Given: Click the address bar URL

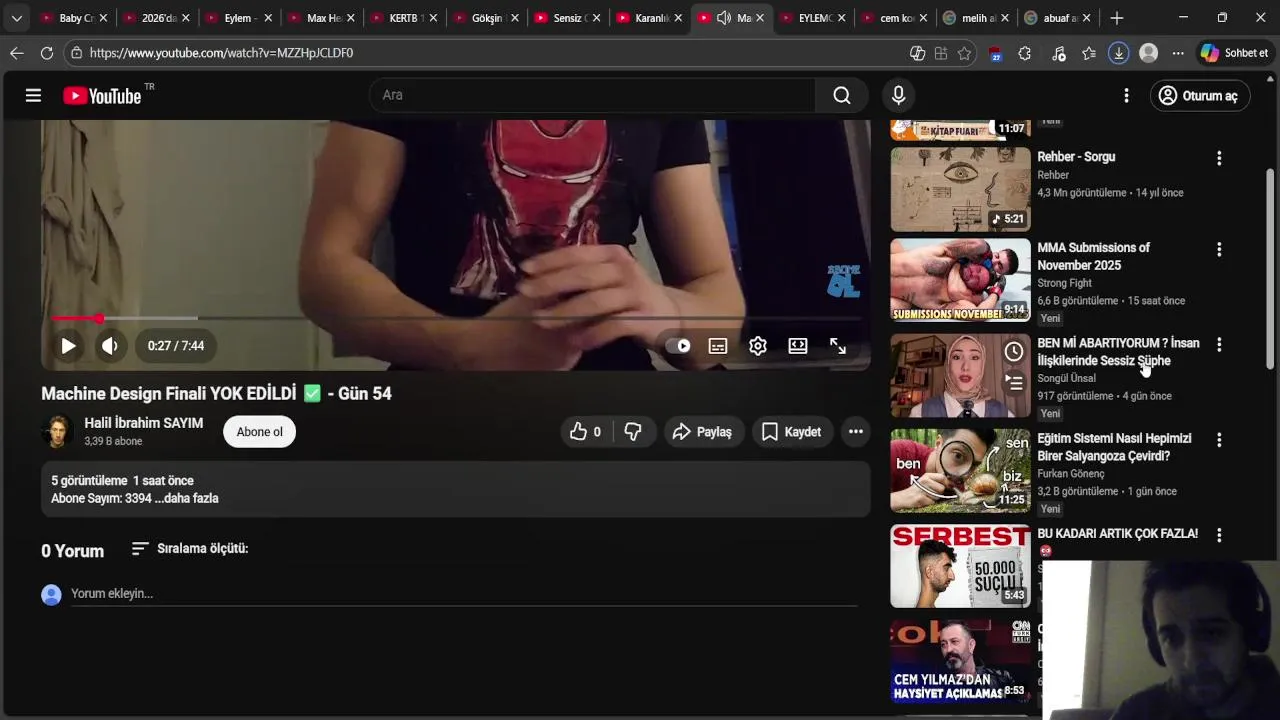Looking at the screenshot, I should coord(221,53).
